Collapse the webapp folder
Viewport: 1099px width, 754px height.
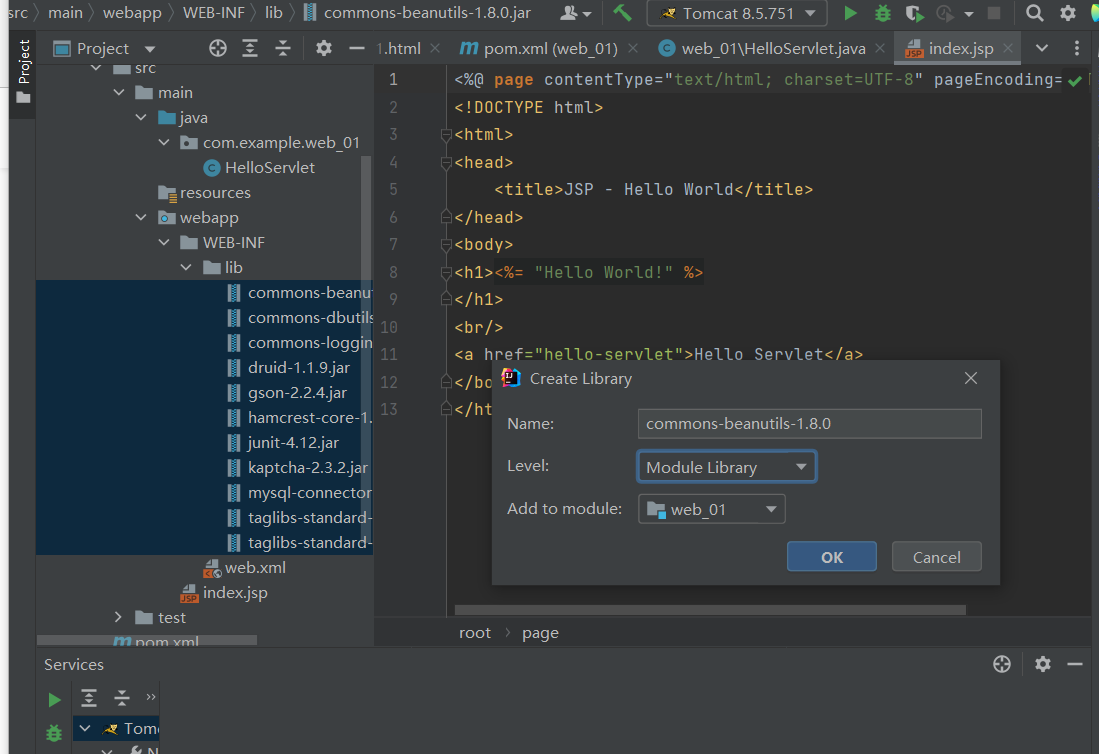click(x=141, y=217)
